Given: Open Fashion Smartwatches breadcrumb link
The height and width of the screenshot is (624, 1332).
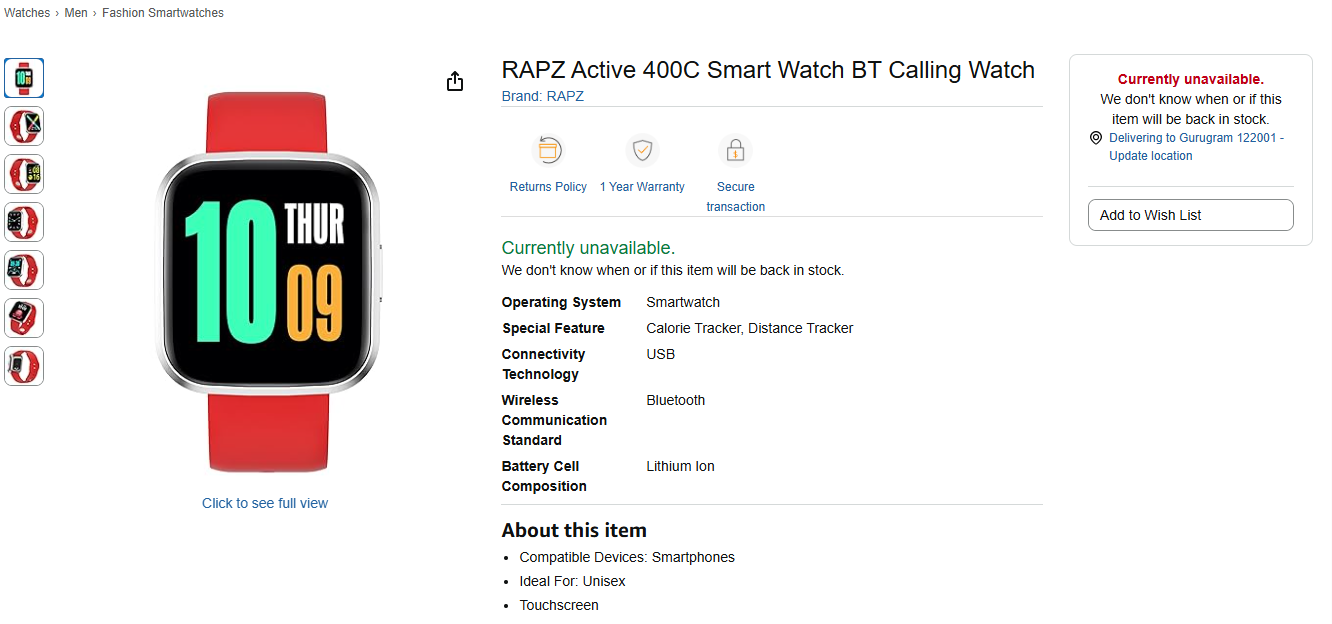Looking at the screenshot, I should click(x=163, y=13).
